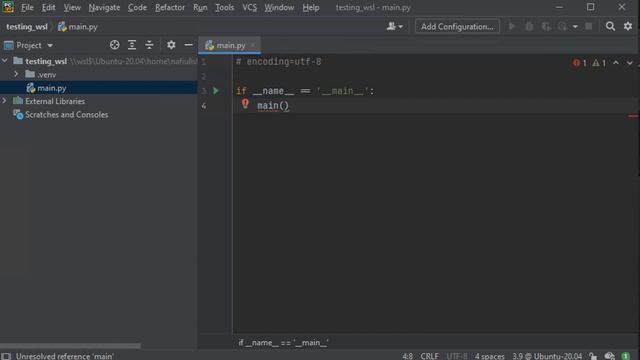Open the Window menu
This screenshot has height=360, width=640.
[279, 7]
